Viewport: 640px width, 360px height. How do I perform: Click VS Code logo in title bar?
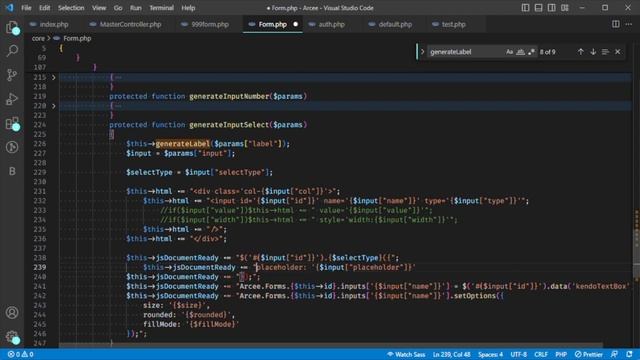point(9,8)
